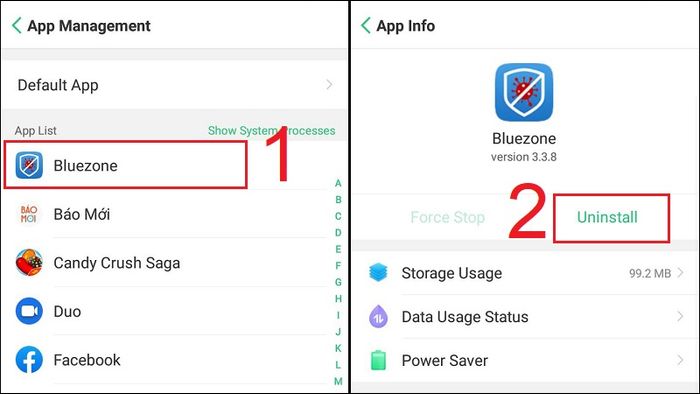Image resolution: width=700 pixels, height=394 pixels.
Task: Tap the Data Usage Status droplet icon
Action: tap(378, 316)
